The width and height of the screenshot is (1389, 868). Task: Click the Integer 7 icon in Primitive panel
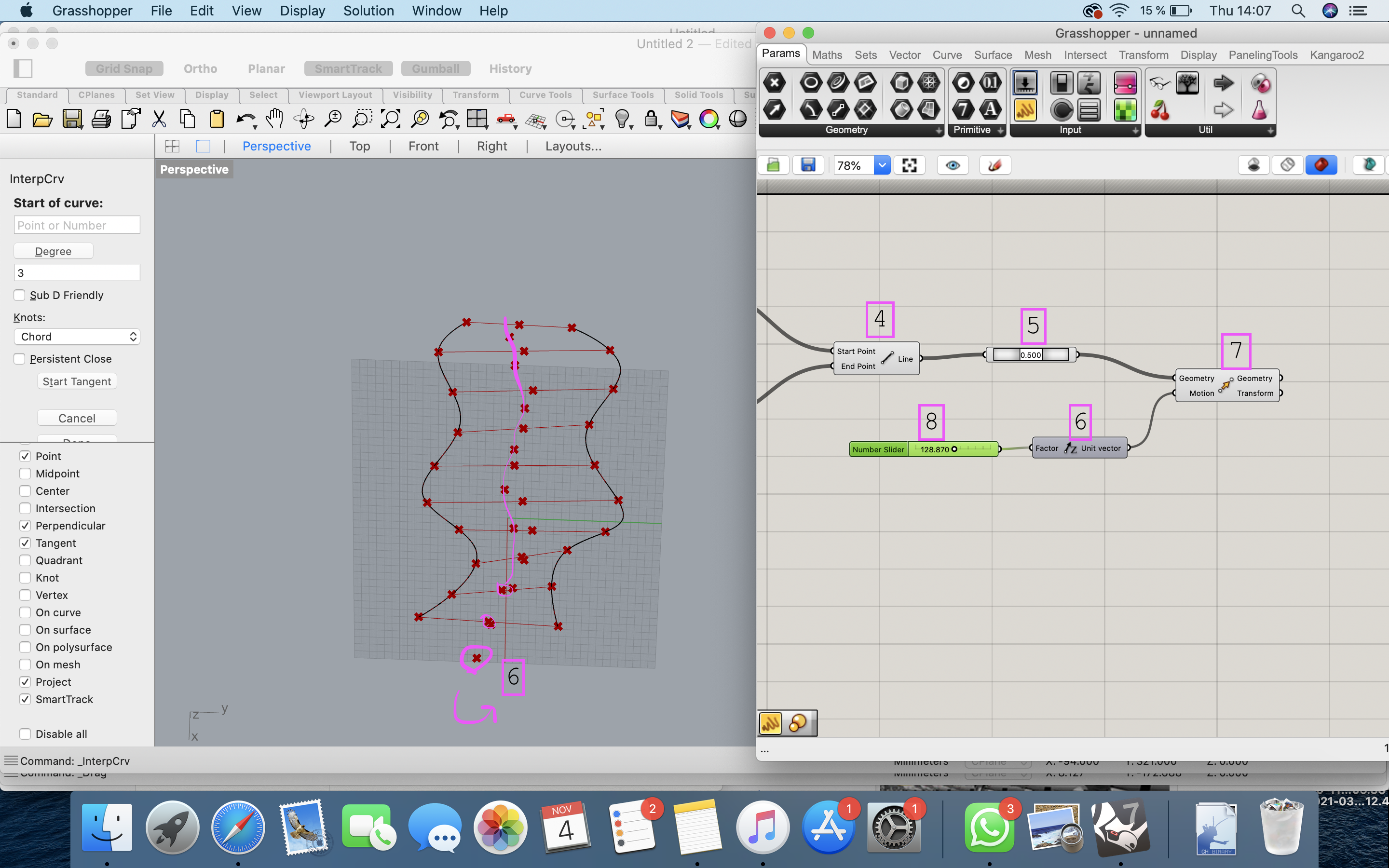(963, 109)
